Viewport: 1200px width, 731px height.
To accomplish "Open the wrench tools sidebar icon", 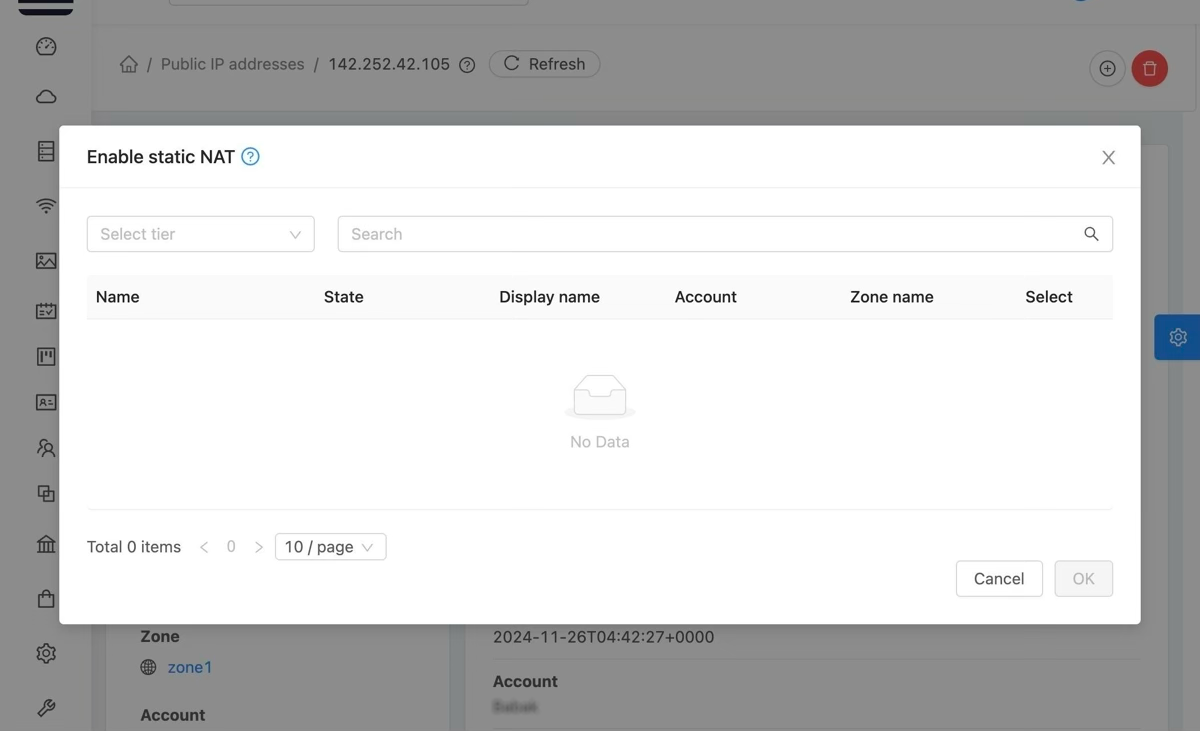I will point(46,708).
